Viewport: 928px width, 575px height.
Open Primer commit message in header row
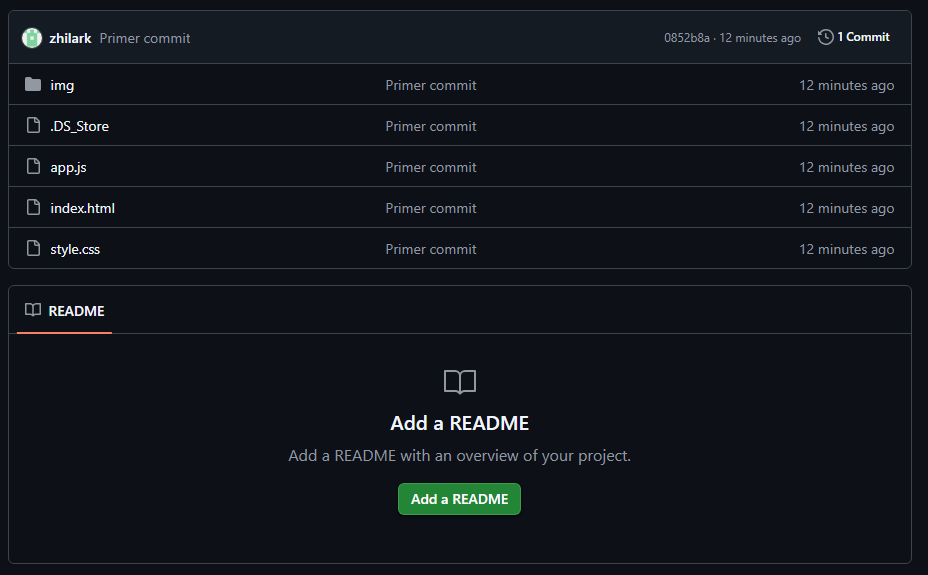145,38
